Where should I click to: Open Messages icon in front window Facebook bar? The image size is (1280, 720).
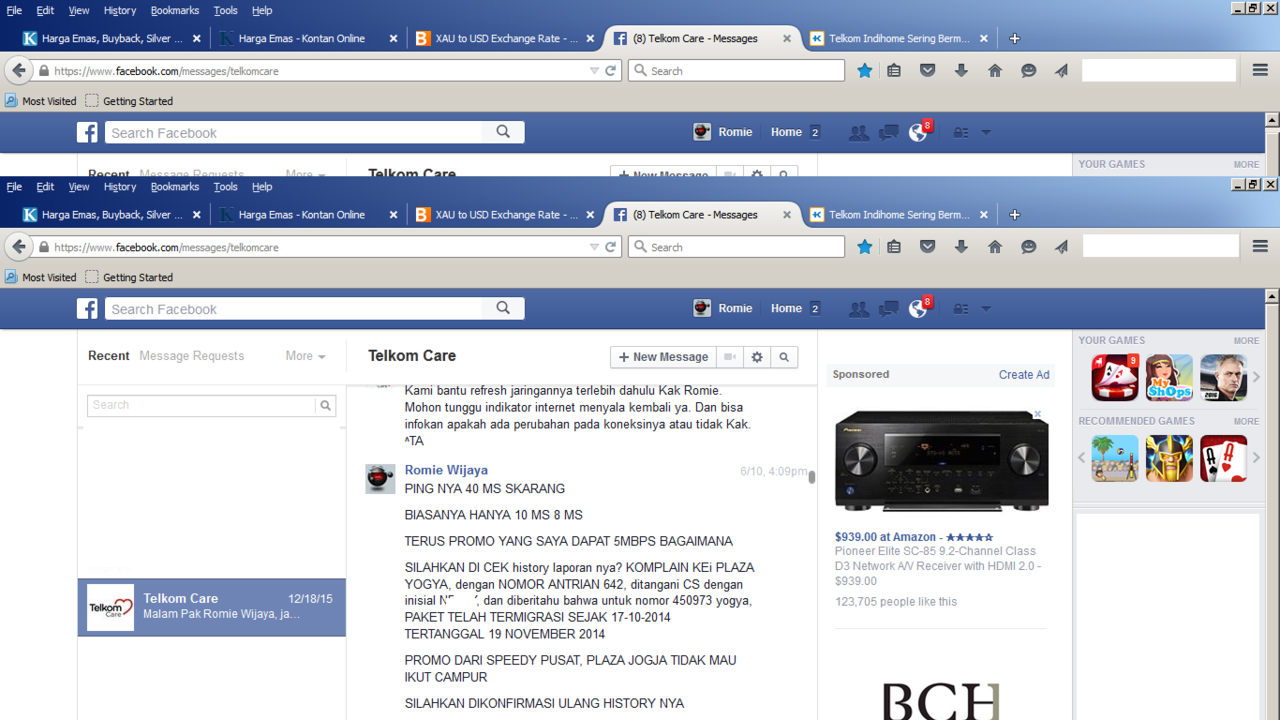point(888,309)
